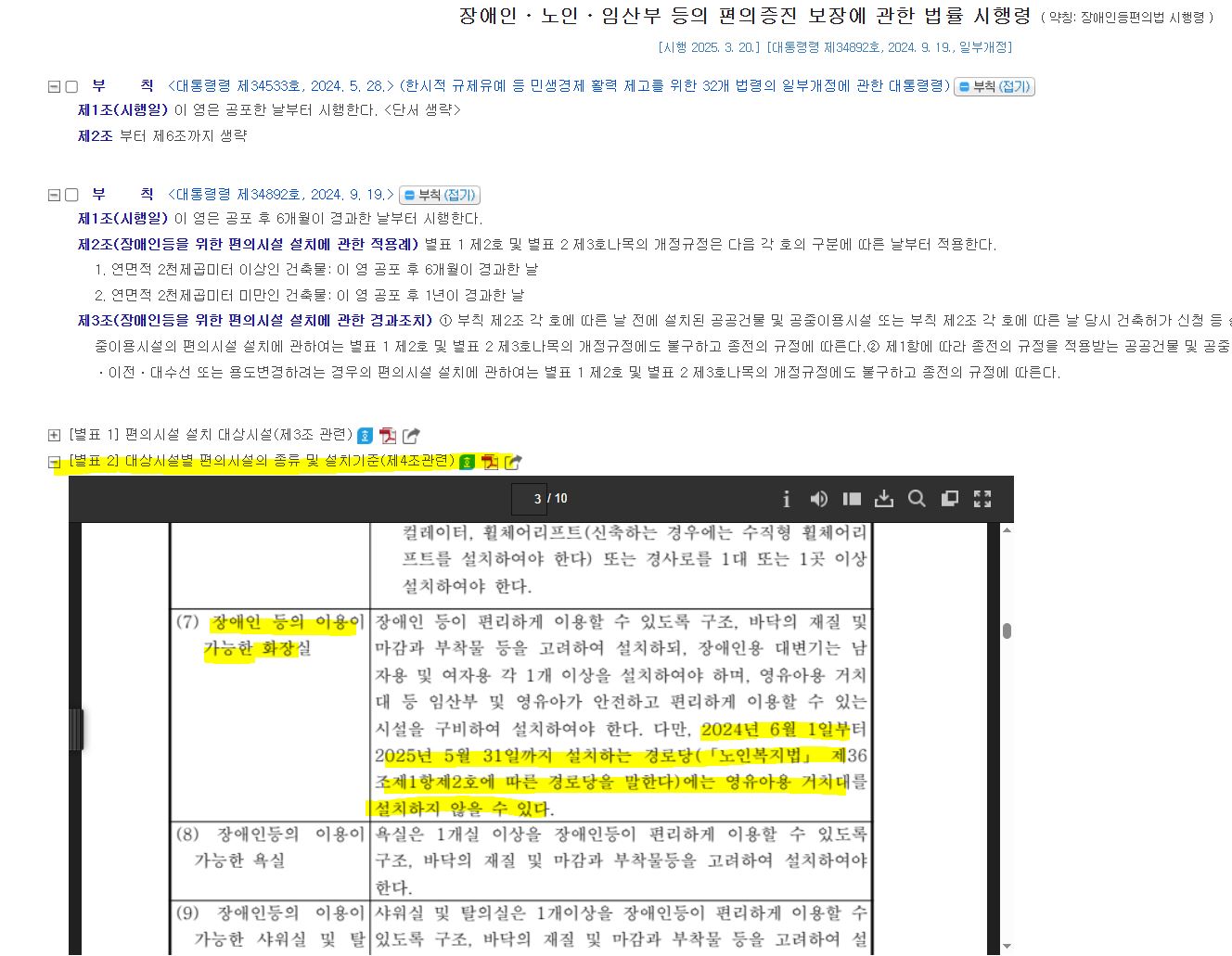Screen dimensions: 1232x956
Task: Toggle the viewer sidebar panel icon
Action: (852, 499)
